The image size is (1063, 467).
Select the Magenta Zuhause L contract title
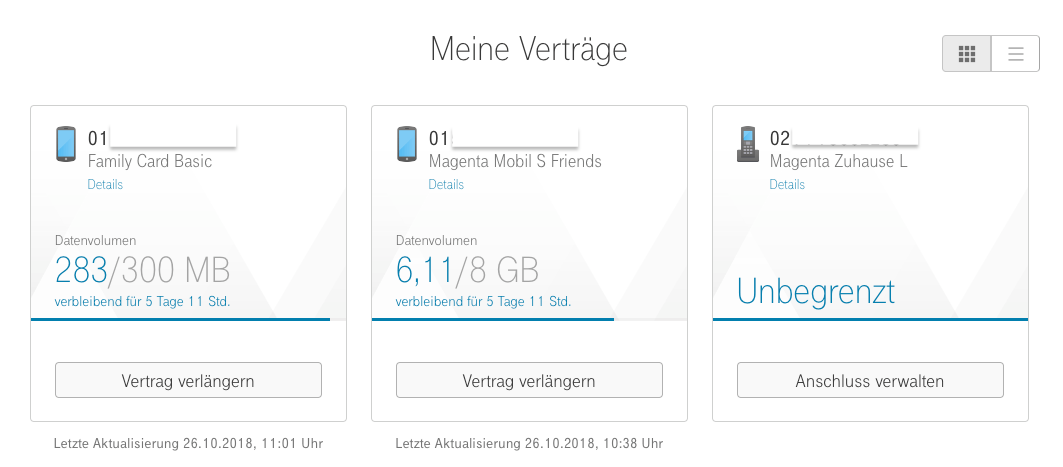(839, 161)
